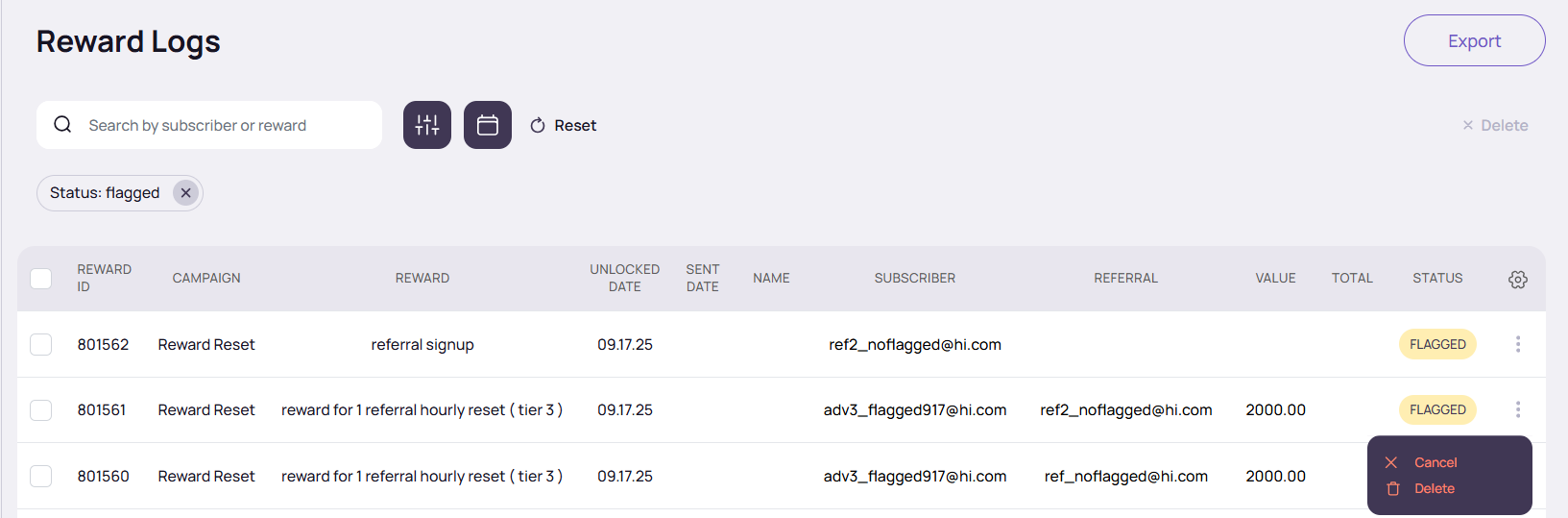Tick the checkbox for reward 801560
This screenshot has width=1568, height=518.
coord(41,476)
